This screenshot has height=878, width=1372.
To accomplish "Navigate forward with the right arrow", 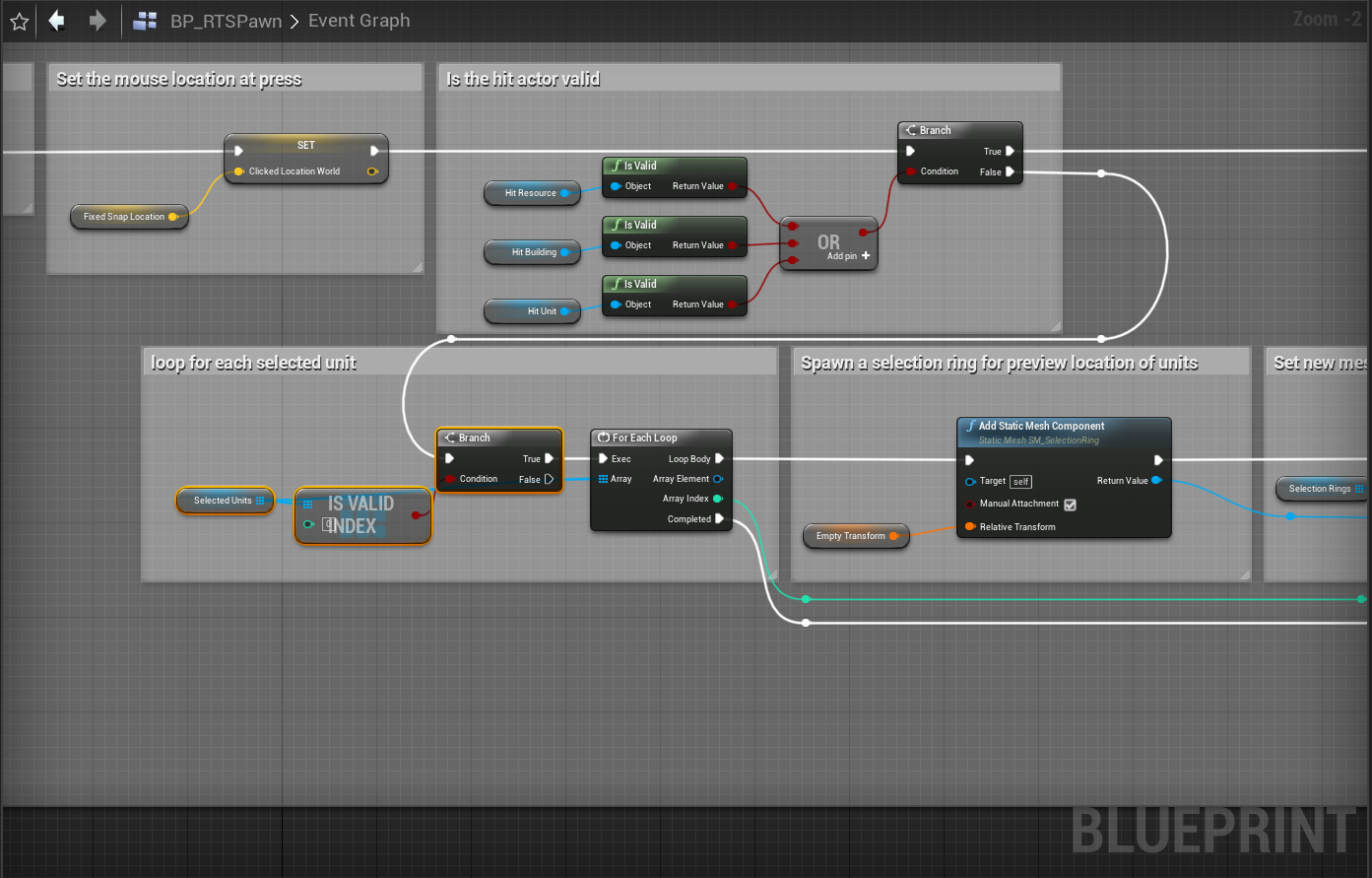I will 97,21.
